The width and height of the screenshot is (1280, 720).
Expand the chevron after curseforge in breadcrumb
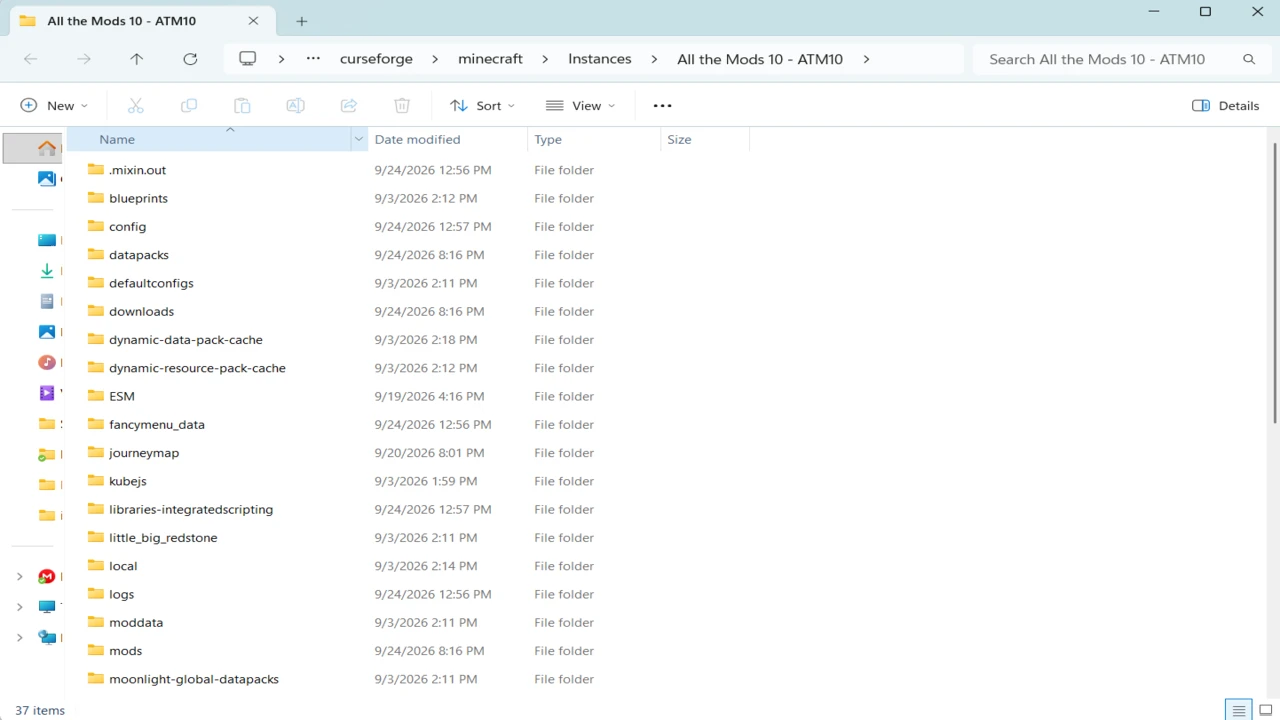[x=435, y=59]
